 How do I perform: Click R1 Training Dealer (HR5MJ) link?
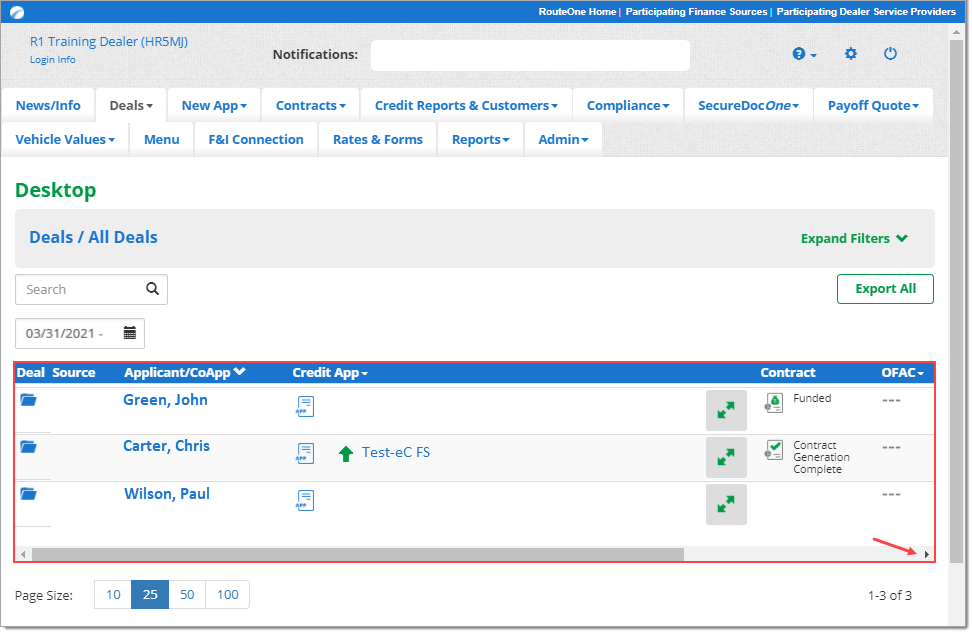click(x=109, y=42)
